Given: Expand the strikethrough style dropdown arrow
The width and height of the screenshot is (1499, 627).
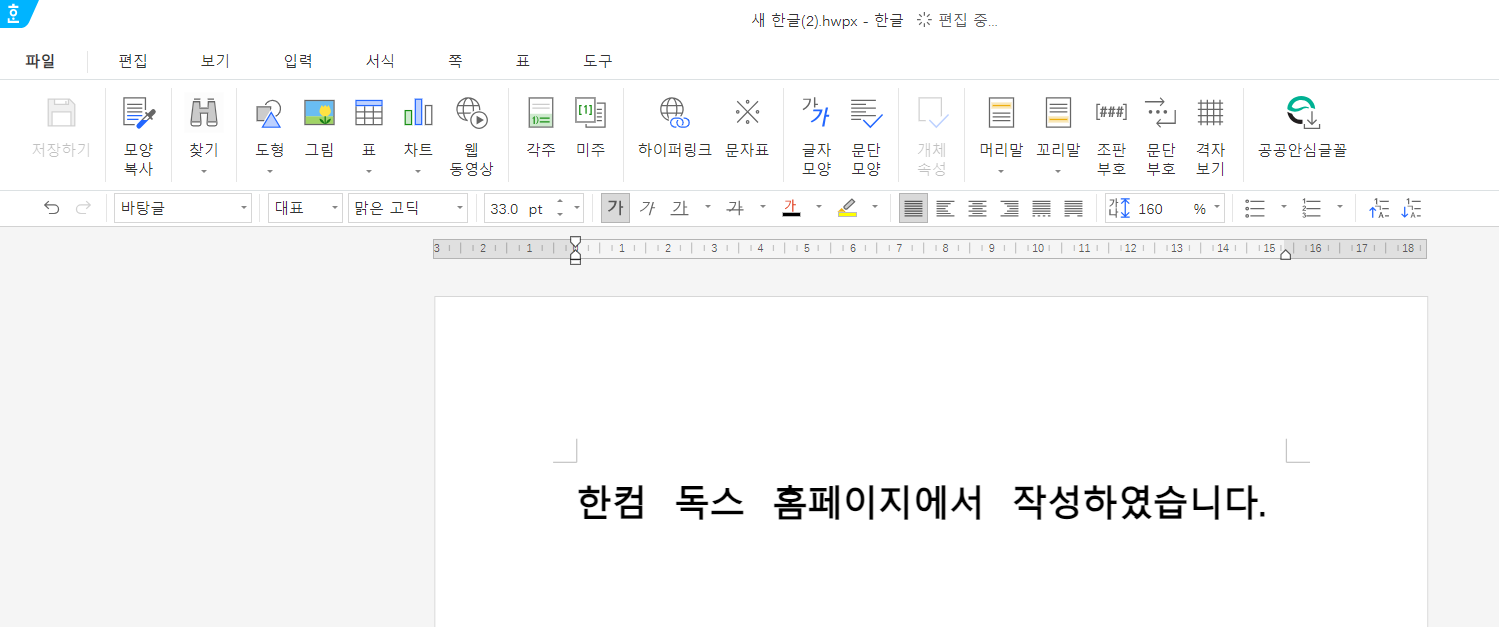Looking at the screenshot, I should click(763, 208).
